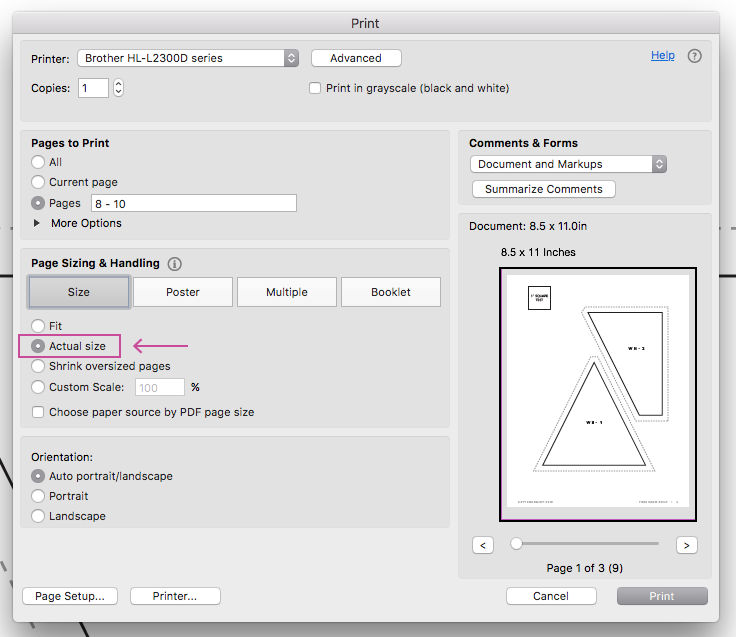Screen dimensions: 736x637
Task: Go to next preview page arrow
Action: [686, 545]
